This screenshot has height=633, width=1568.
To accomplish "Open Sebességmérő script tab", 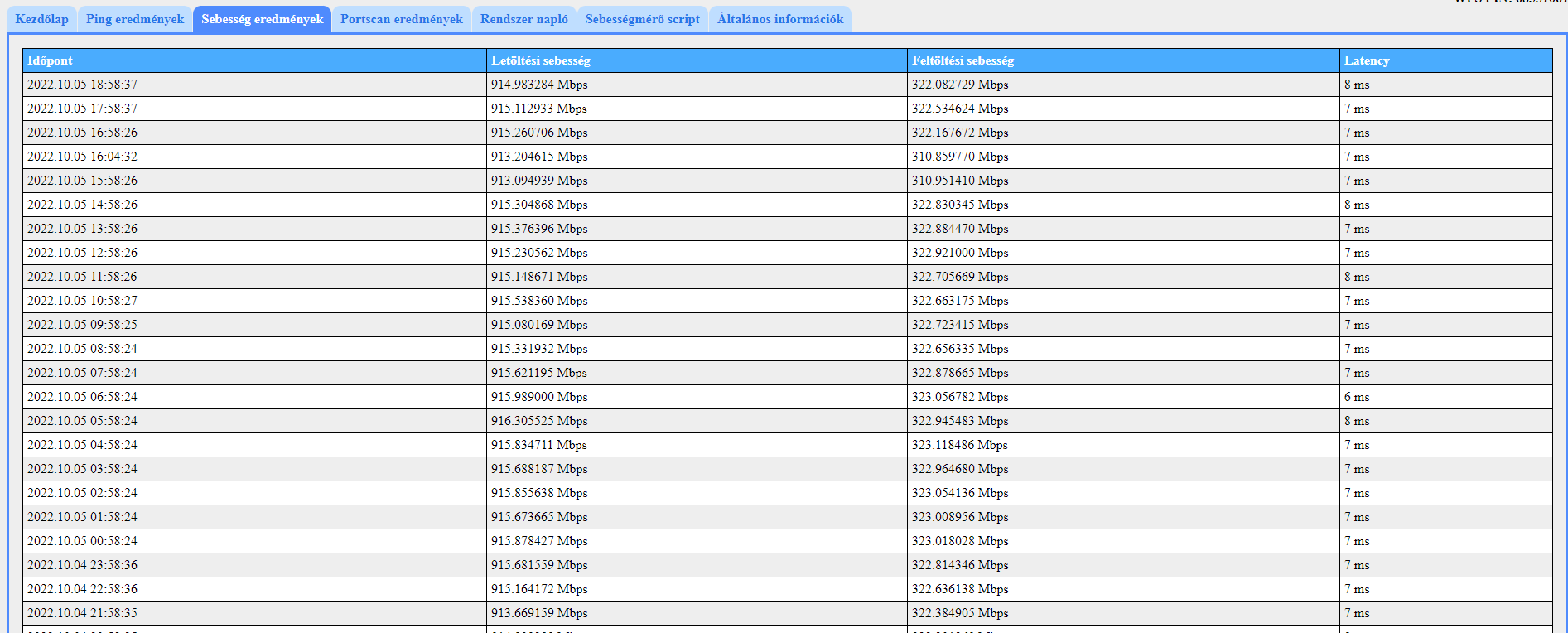I will click(x=643, y=19).
